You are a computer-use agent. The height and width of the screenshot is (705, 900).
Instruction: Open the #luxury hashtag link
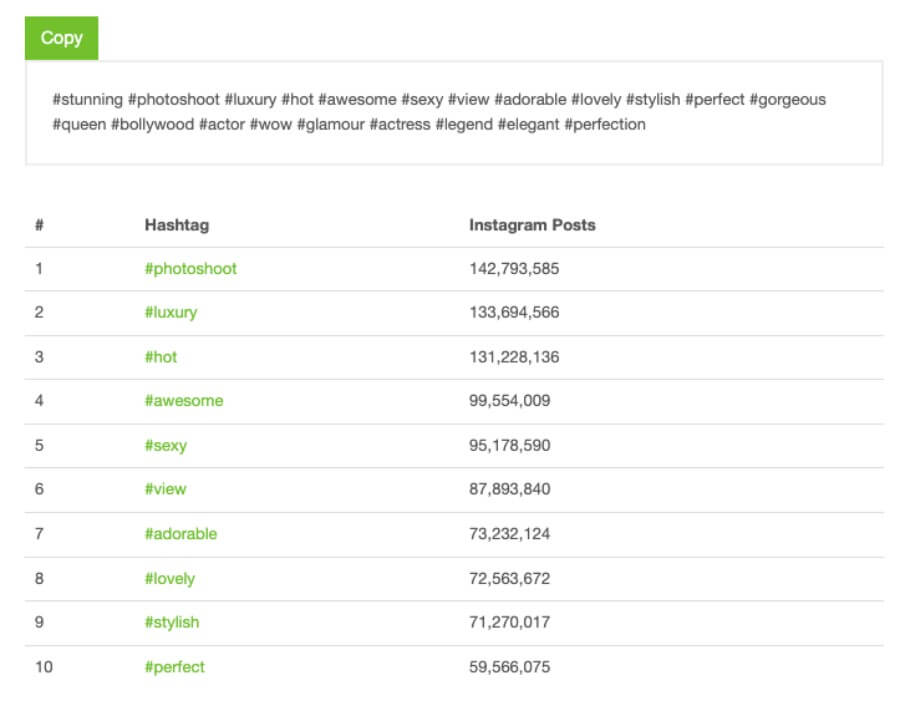click(x=170, y=313)
